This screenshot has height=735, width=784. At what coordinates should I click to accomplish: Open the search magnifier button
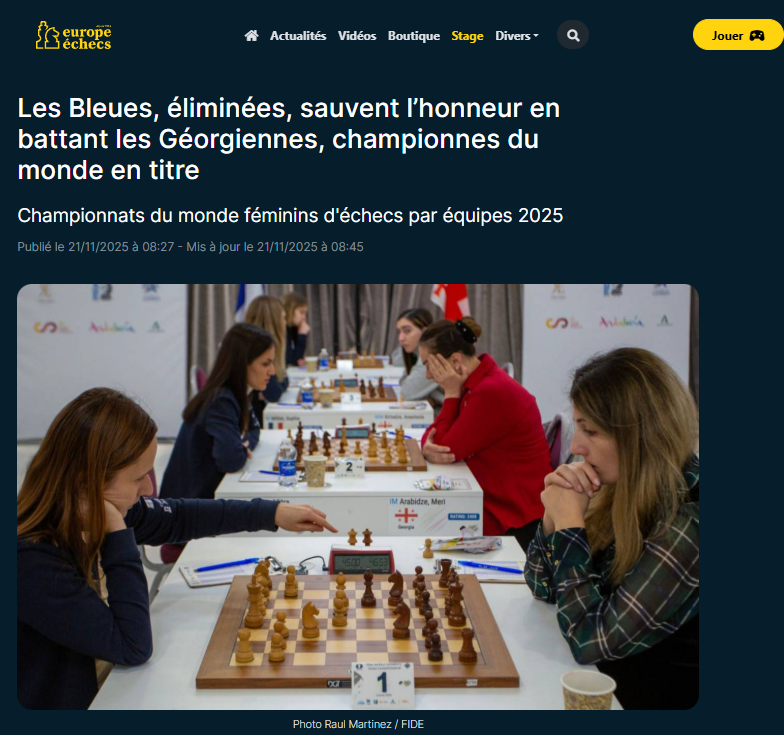(573, 35)
